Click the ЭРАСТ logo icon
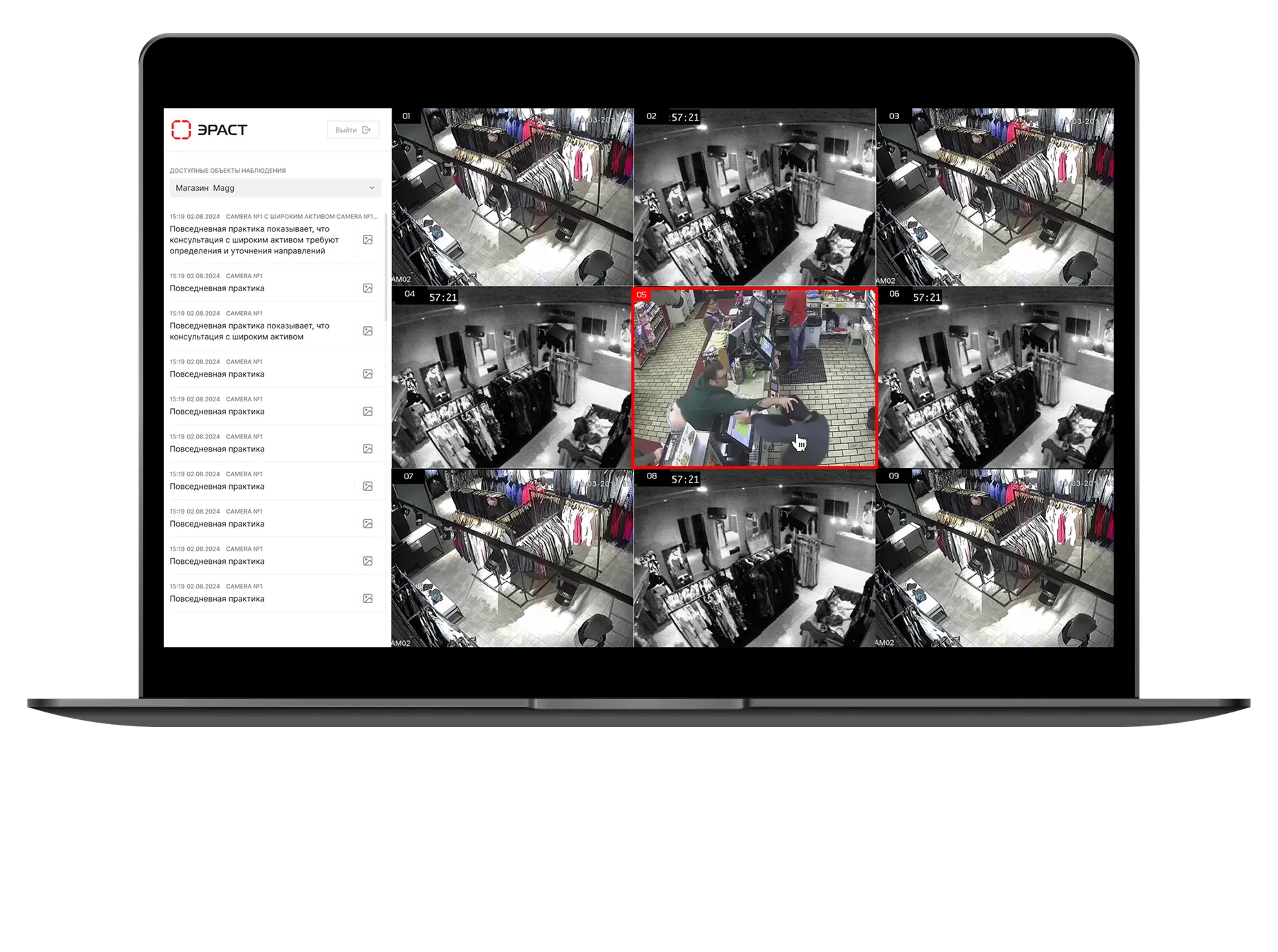This screenshot has height=952, width=1278. (181, 129)
